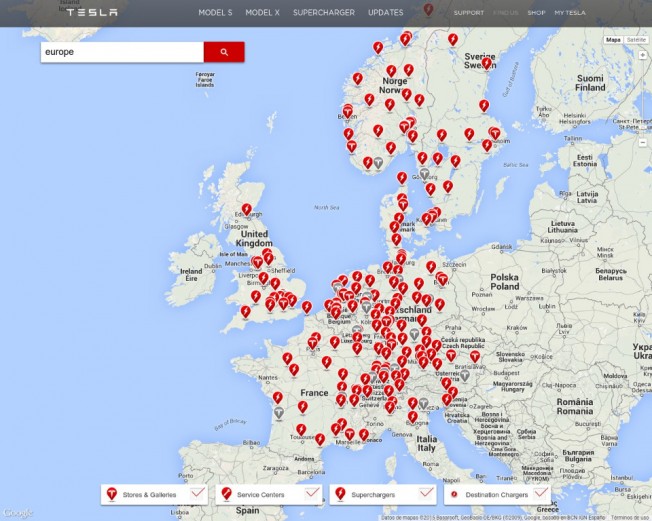Uncheck the Superchargers filter
Image resolution: width=652 pixels, height=521 pixels.
tap(426, 493)
